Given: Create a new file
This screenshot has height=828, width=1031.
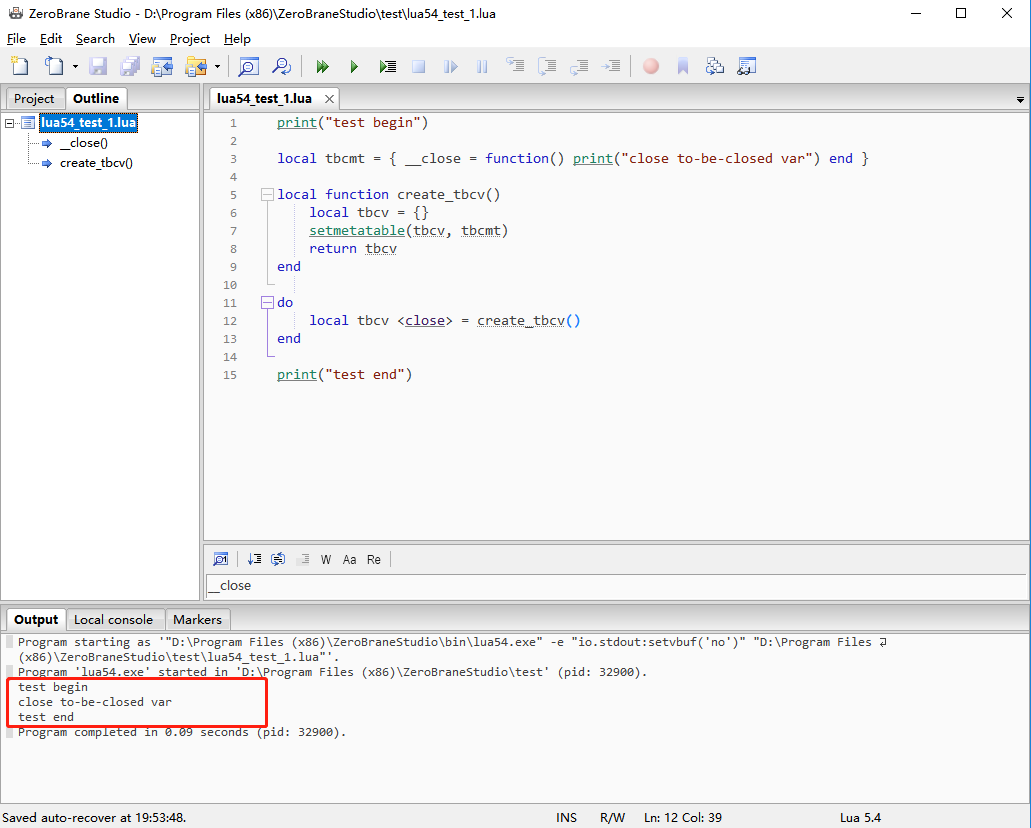Looking at the screenshot, I should click(x=19, y=65).
